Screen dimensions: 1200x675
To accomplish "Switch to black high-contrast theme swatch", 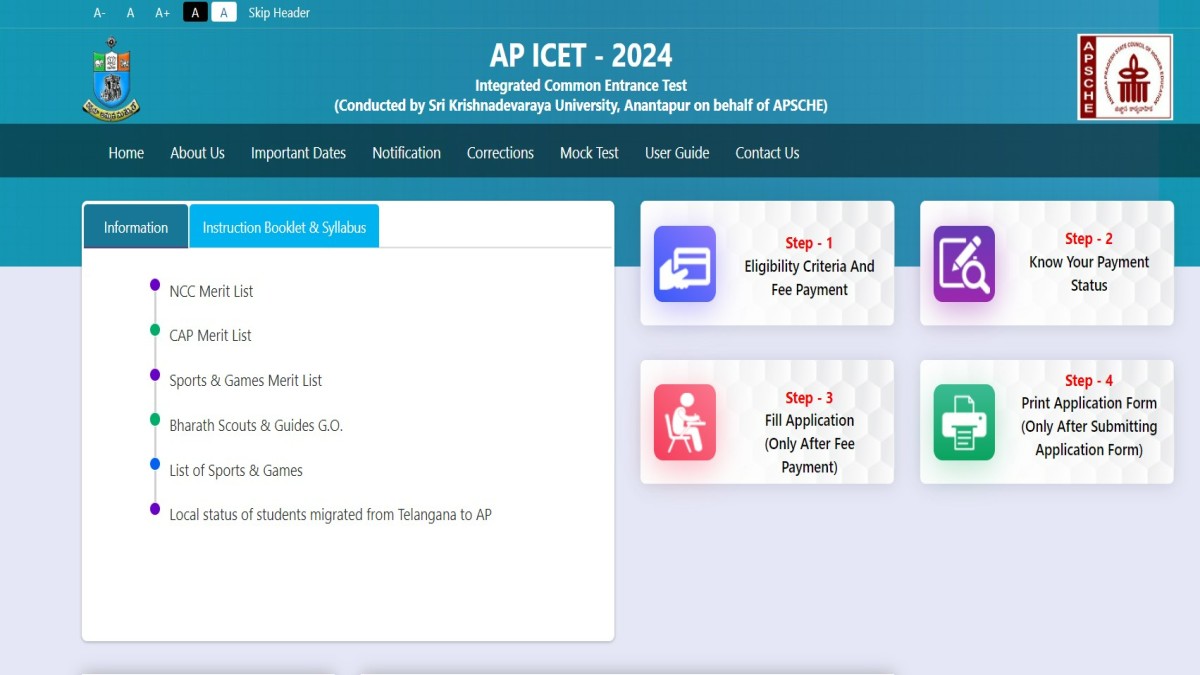I will tap(195, 13).
